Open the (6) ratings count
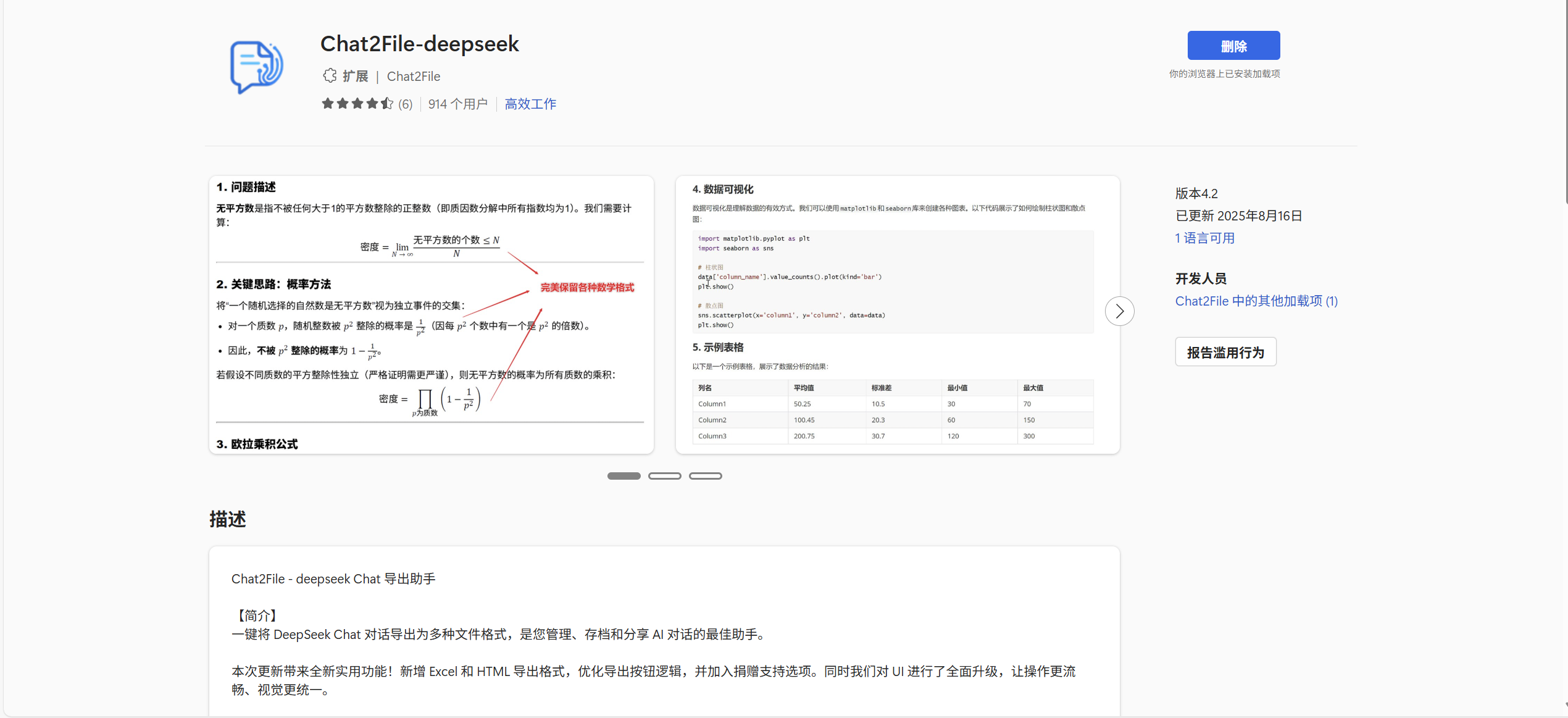1568x718 pixels. (x=405, y=104)
